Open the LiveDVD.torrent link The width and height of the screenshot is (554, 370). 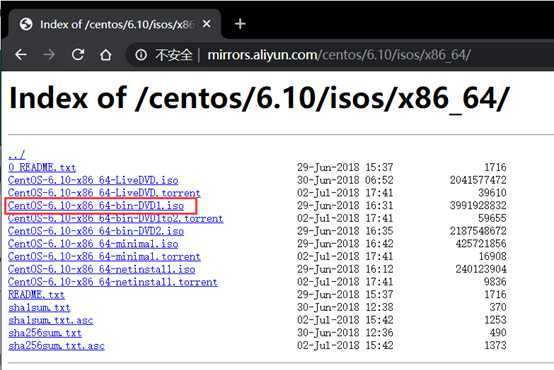click(104, 193)
